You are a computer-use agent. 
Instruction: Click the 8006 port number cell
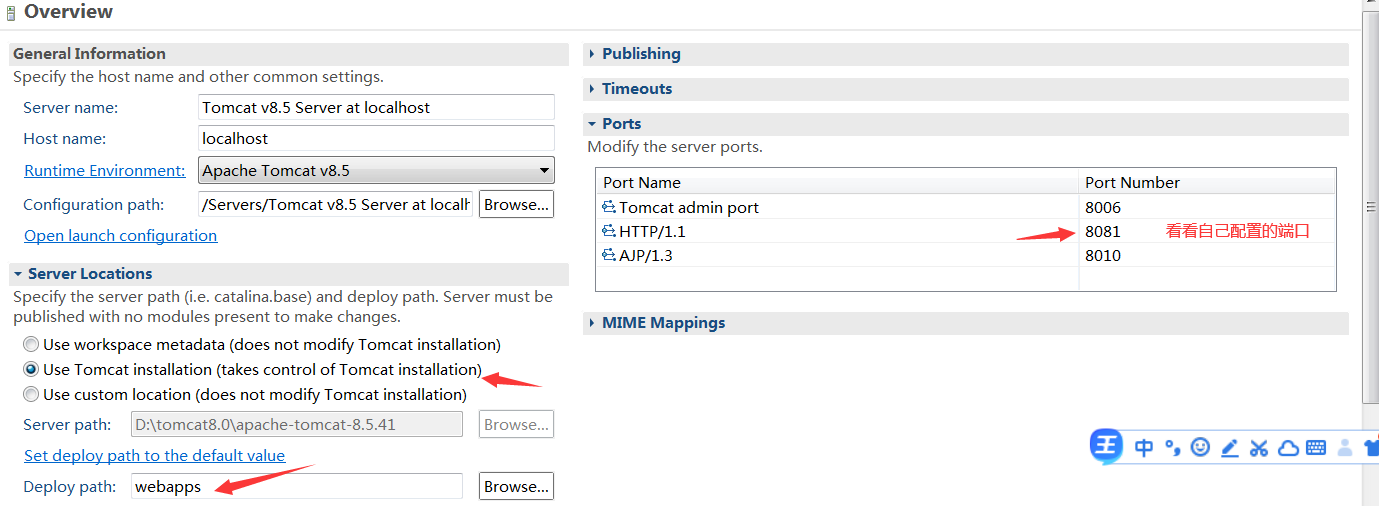(1207, 207)
